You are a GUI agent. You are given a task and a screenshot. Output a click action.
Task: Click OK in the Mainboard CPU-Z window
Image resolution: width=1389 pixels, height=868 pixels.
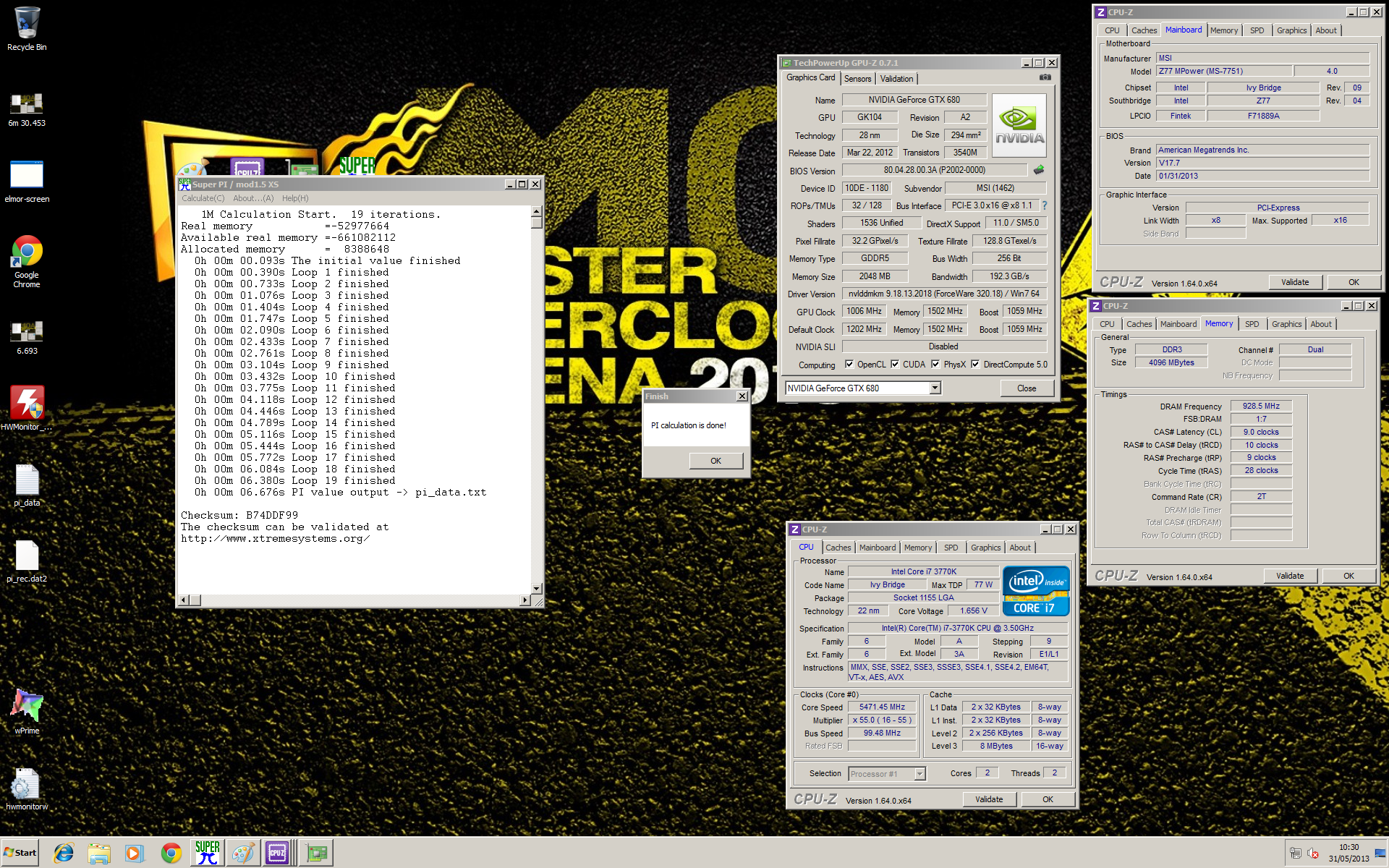pos(1354,282)
